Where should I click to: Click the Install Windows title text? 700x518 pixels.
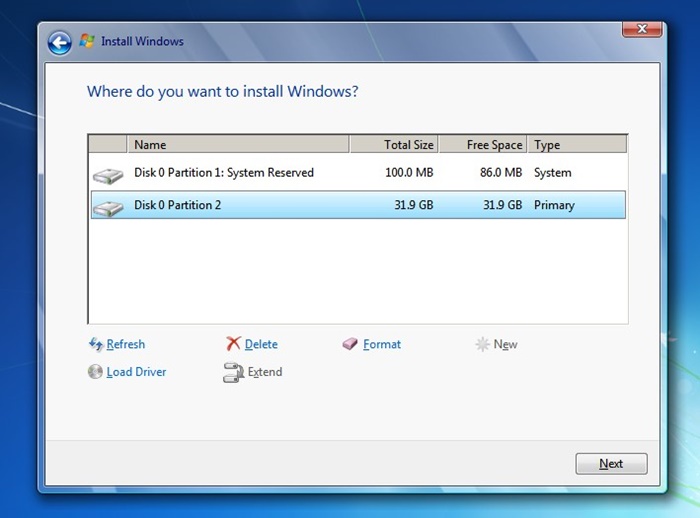click(142, 41)
